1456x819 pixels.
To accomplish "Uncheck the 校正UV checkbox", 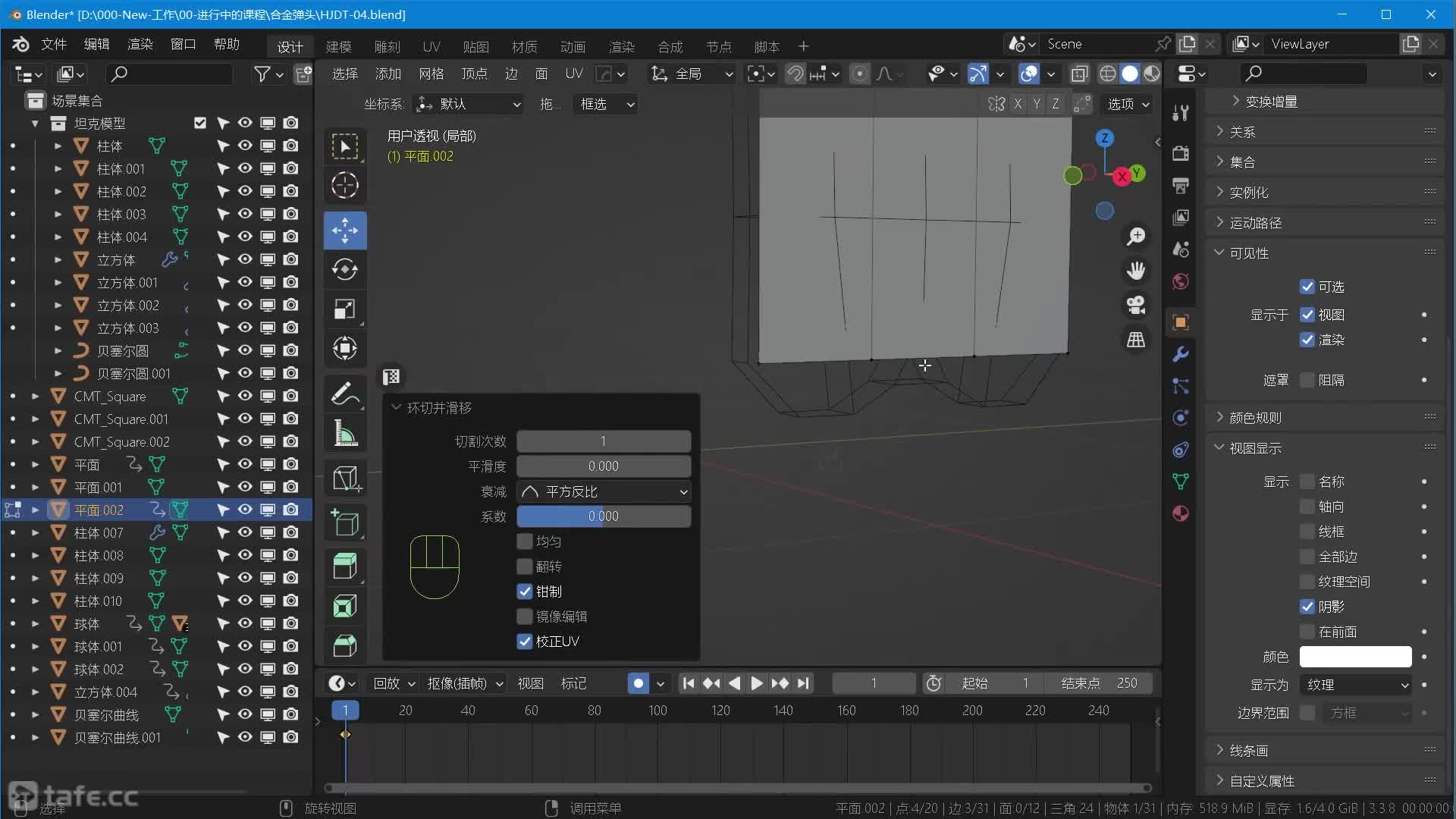I will pyautogui.click(x=525, y=642).
